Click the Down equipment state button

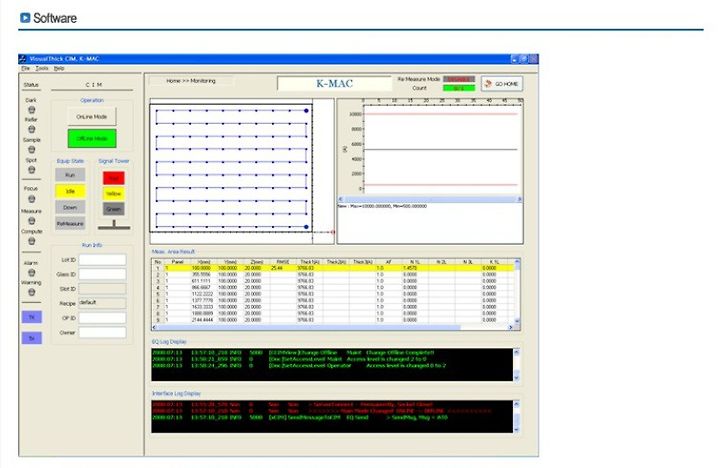[x=70, y=207]
